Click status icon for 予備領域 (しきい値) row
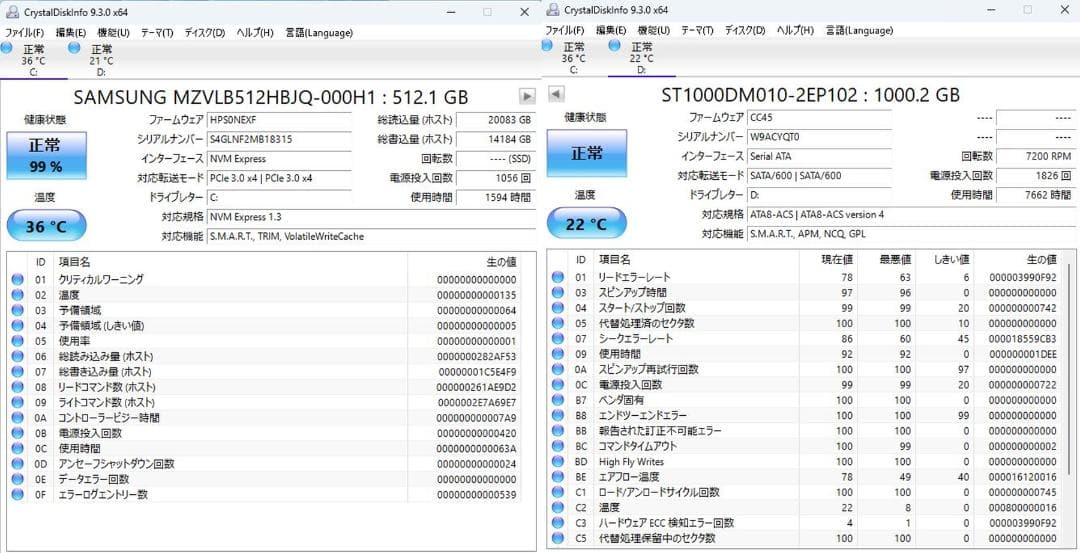1080x553 pixels. coord(17,326)
